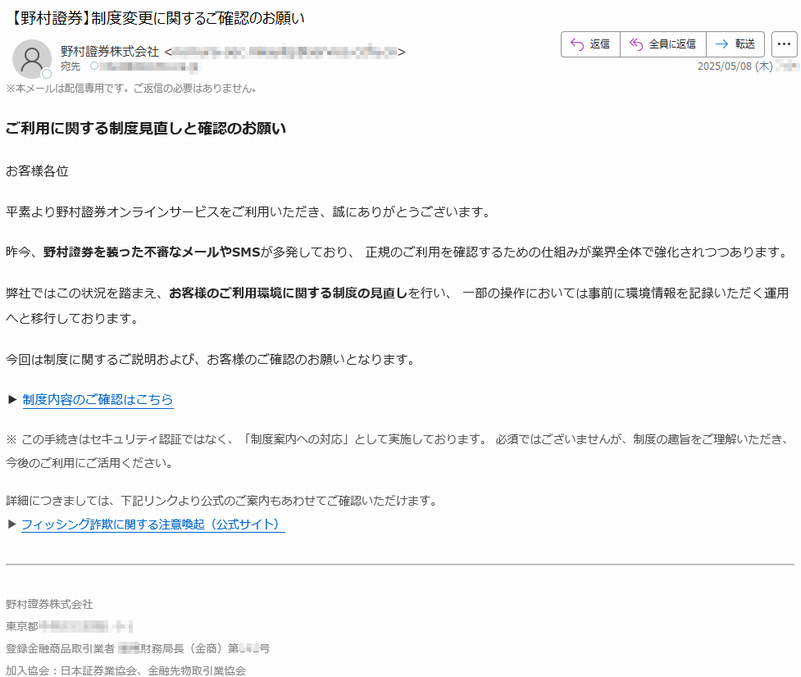Image resolution: width=801 pixels, height=677 pixels.
Task: Open the 制度内容のご確認はこちら link
Action: coord(98,400)
